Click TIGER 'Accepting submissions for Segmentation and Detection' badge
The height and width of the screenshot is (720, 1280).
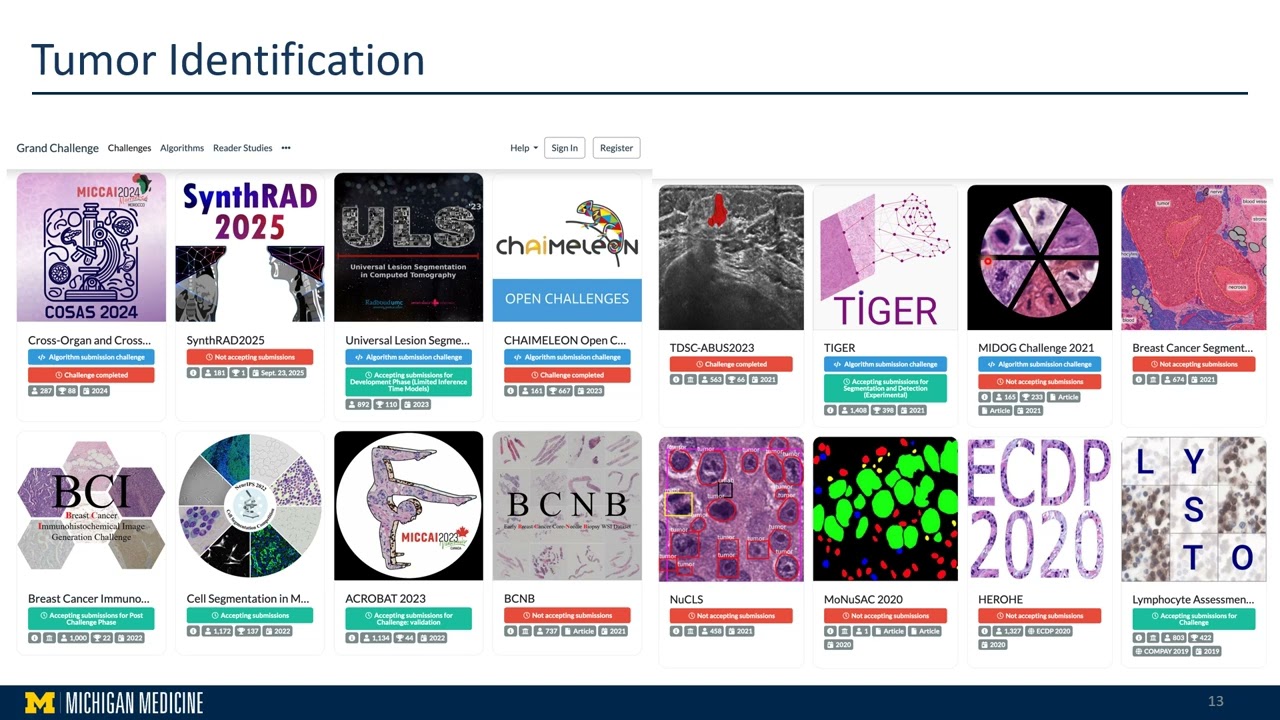pyautogui.click(x=885, y=388)
